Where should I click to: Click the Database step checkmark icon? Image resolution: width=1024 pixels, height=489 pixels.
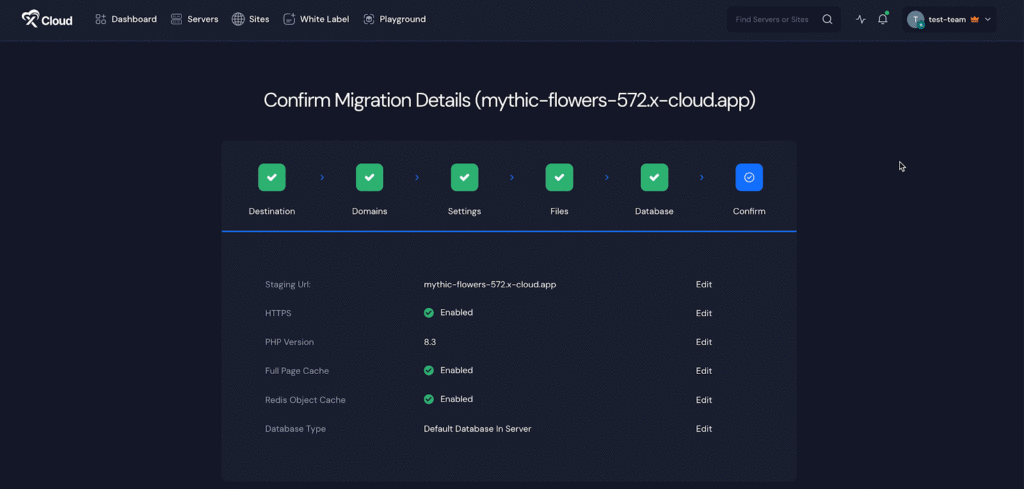click(x=654, y=177)
